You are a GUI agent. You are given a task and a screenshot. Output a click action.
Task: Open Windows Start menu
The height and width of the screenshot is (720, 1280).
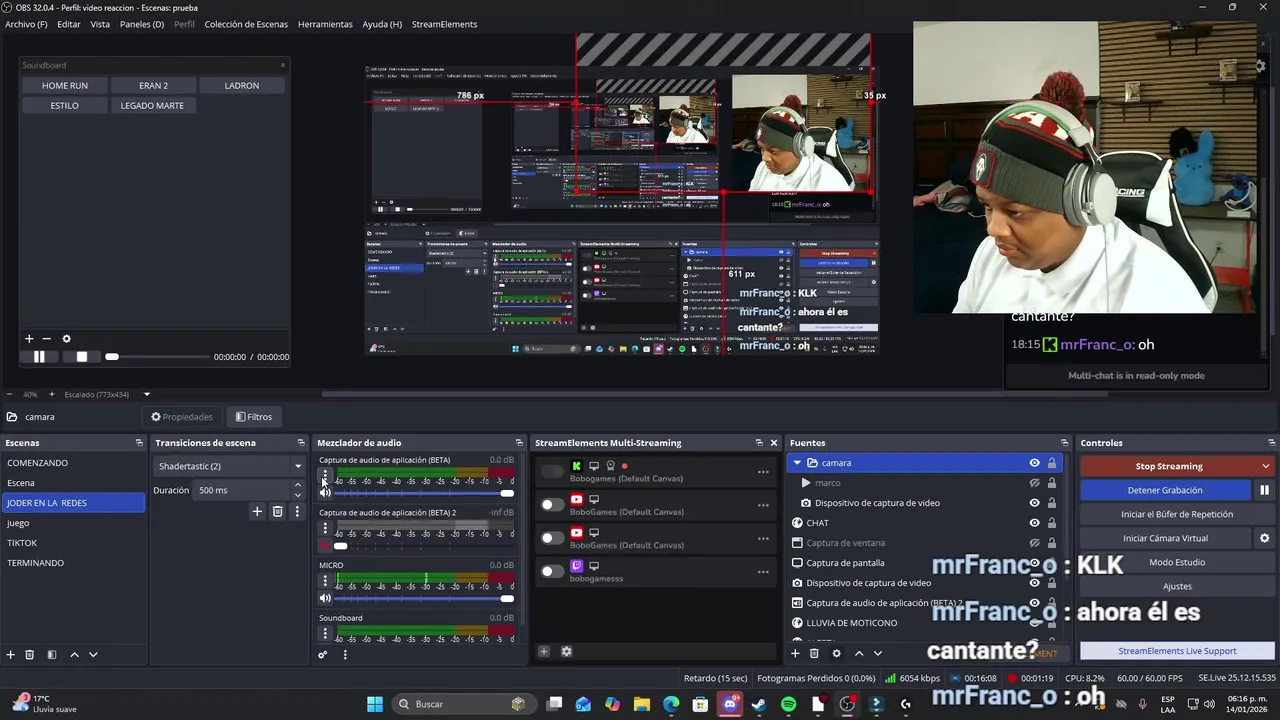pyautogui.click(x=375, y=704)
